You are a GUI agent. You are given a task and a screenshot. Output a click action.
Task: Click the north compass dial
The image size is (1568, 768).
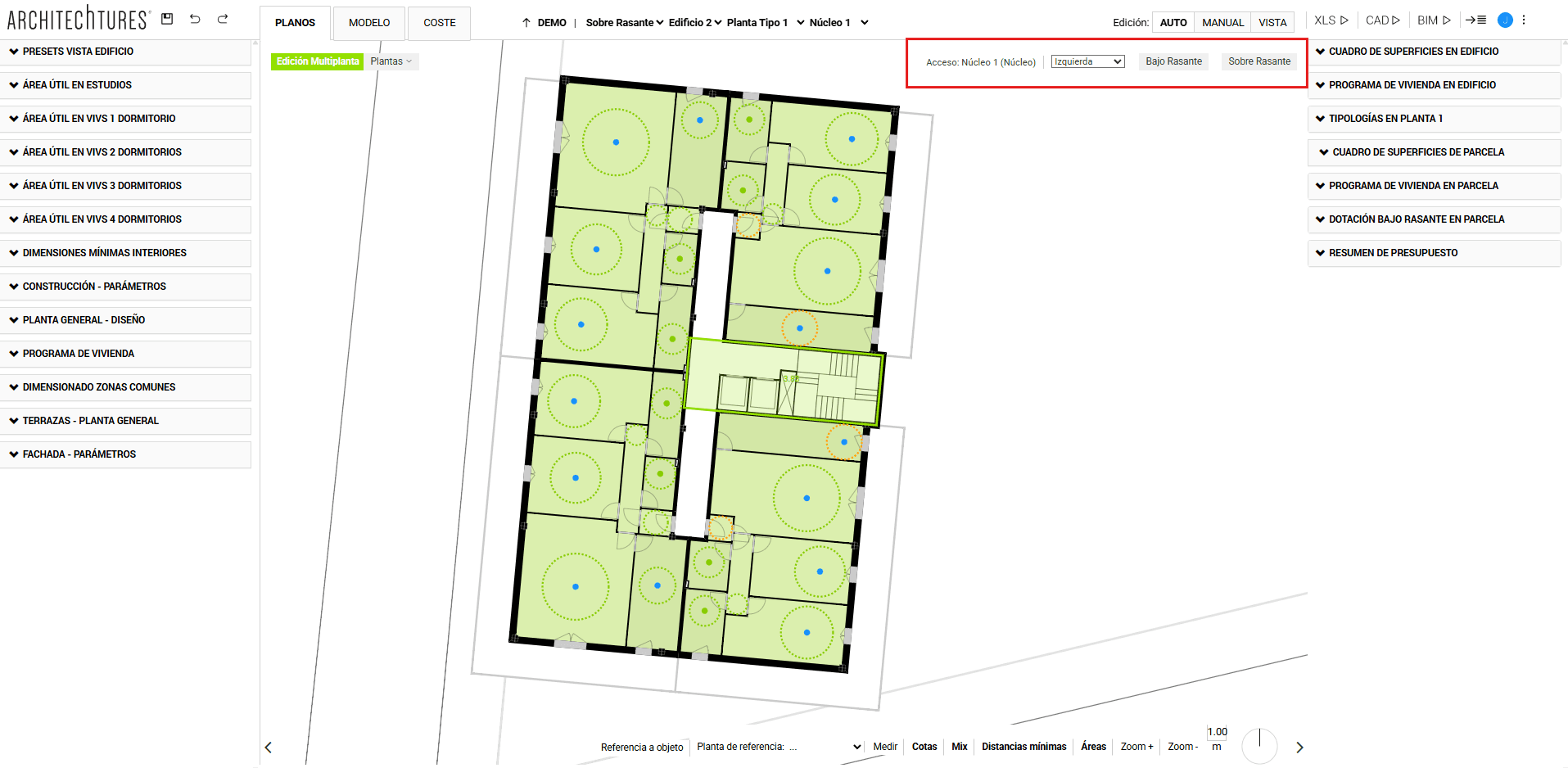[1259, 745]
